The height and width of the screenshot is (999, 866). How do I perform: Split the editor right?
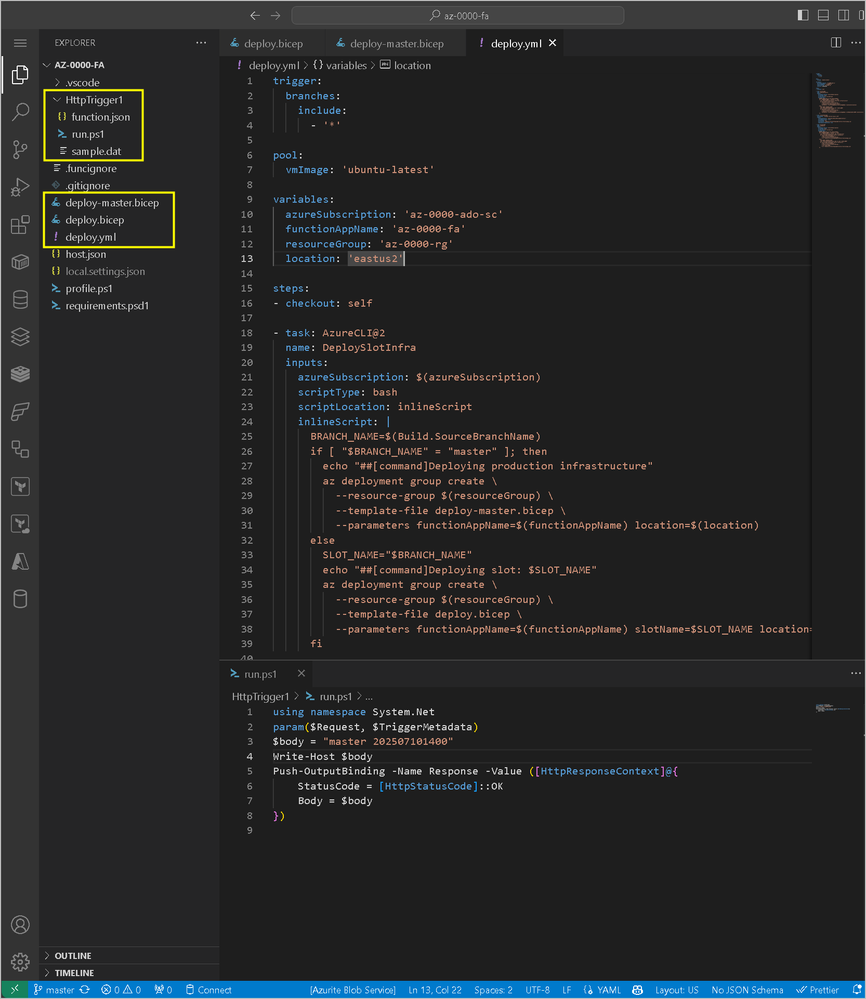(836, 43)
